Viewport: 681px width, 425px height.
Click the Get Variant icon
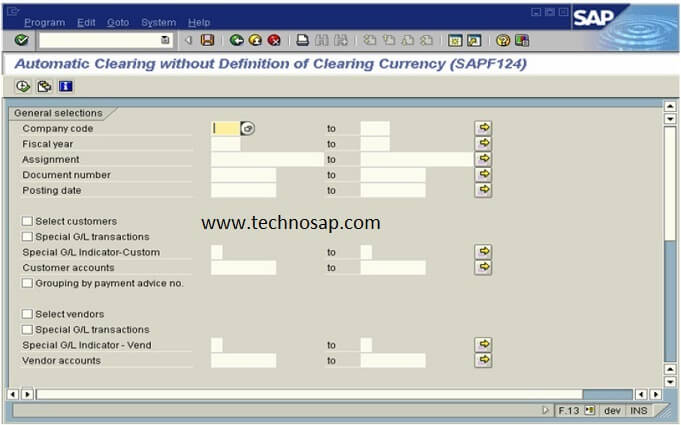[45, 86]
